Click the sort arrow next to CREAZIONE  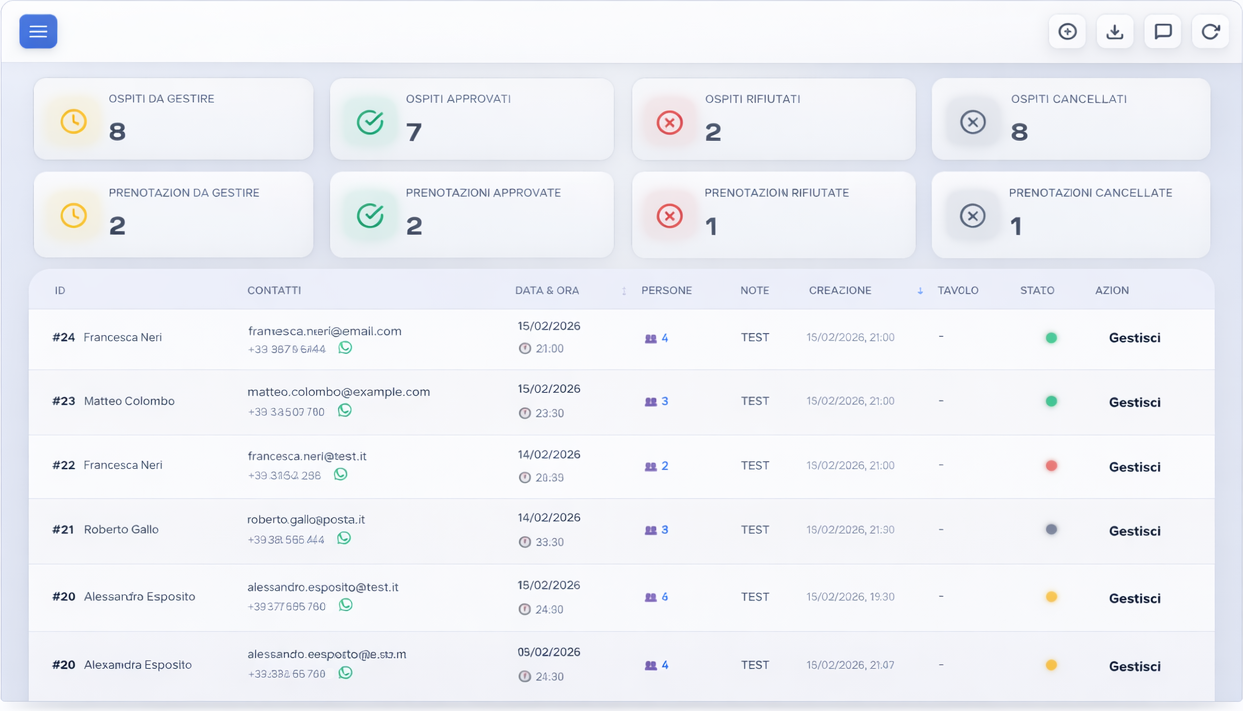919,290
